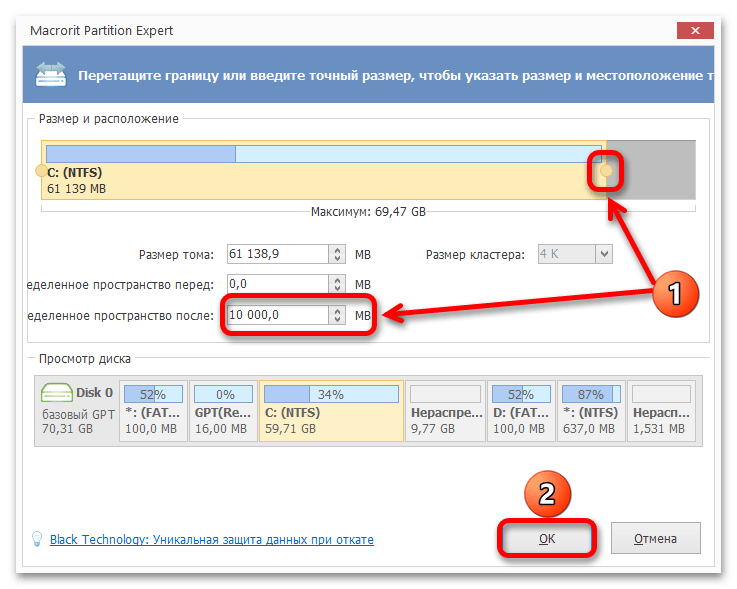Screen dimensions: 737x589
Task: Click the gray unallocated area after C:
Action: [x=651, y=170]
